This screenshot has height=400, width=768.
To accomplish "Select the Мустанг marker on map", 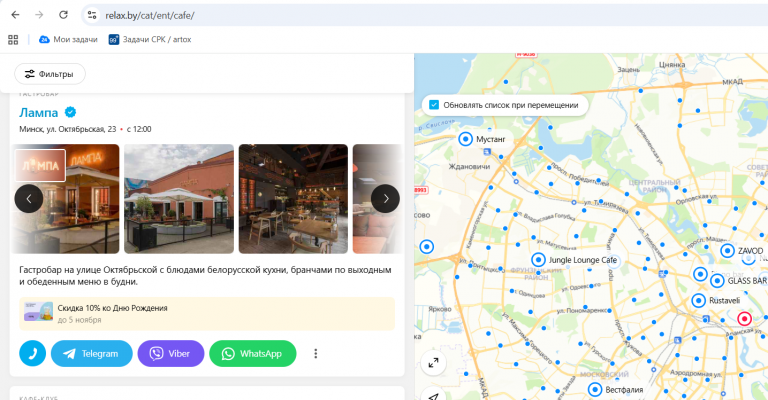I will point(465,139).
